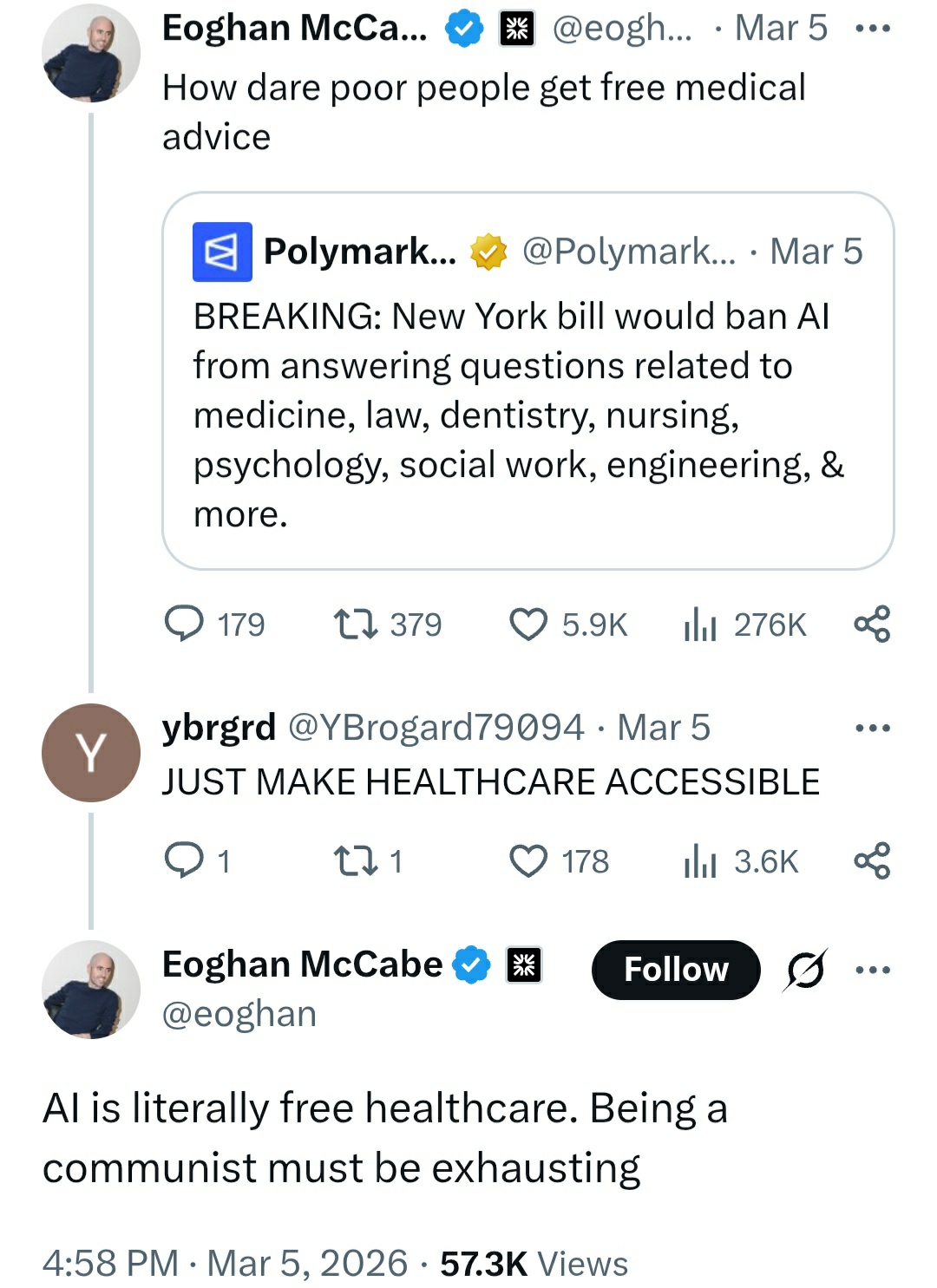Screen dimensions: 937x1288
Task: Open more options on main tweet
Action: [872, 970]
